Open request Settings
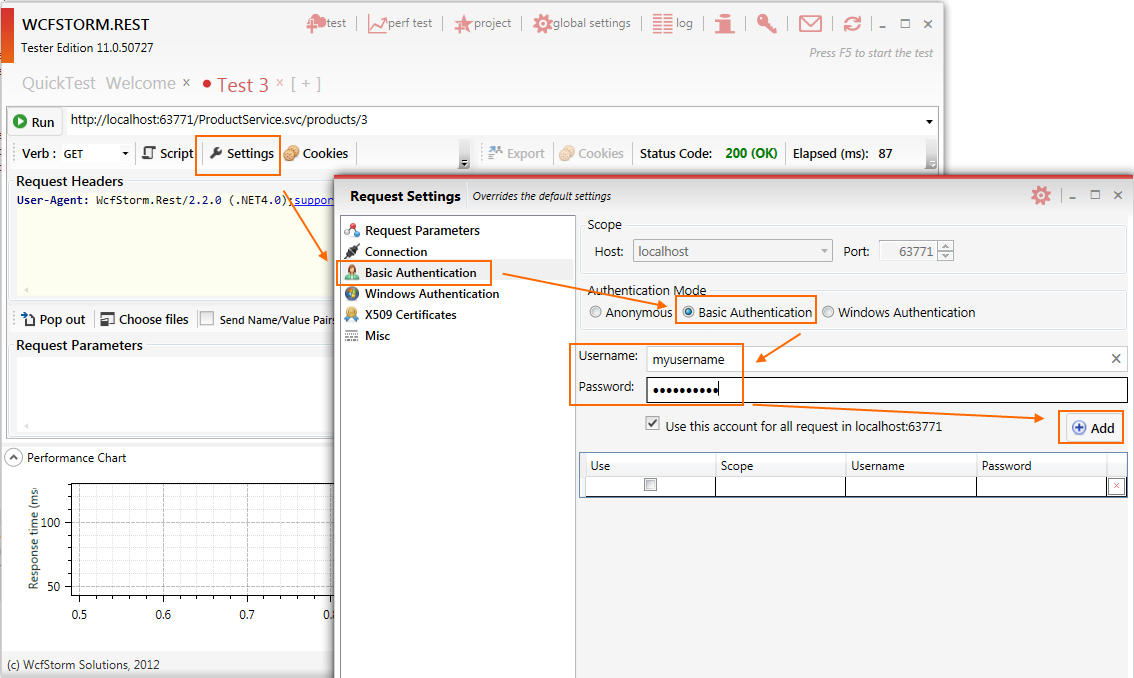This screenshot has width=1134, height=678. pyautogui.click(x=242, y=153)
